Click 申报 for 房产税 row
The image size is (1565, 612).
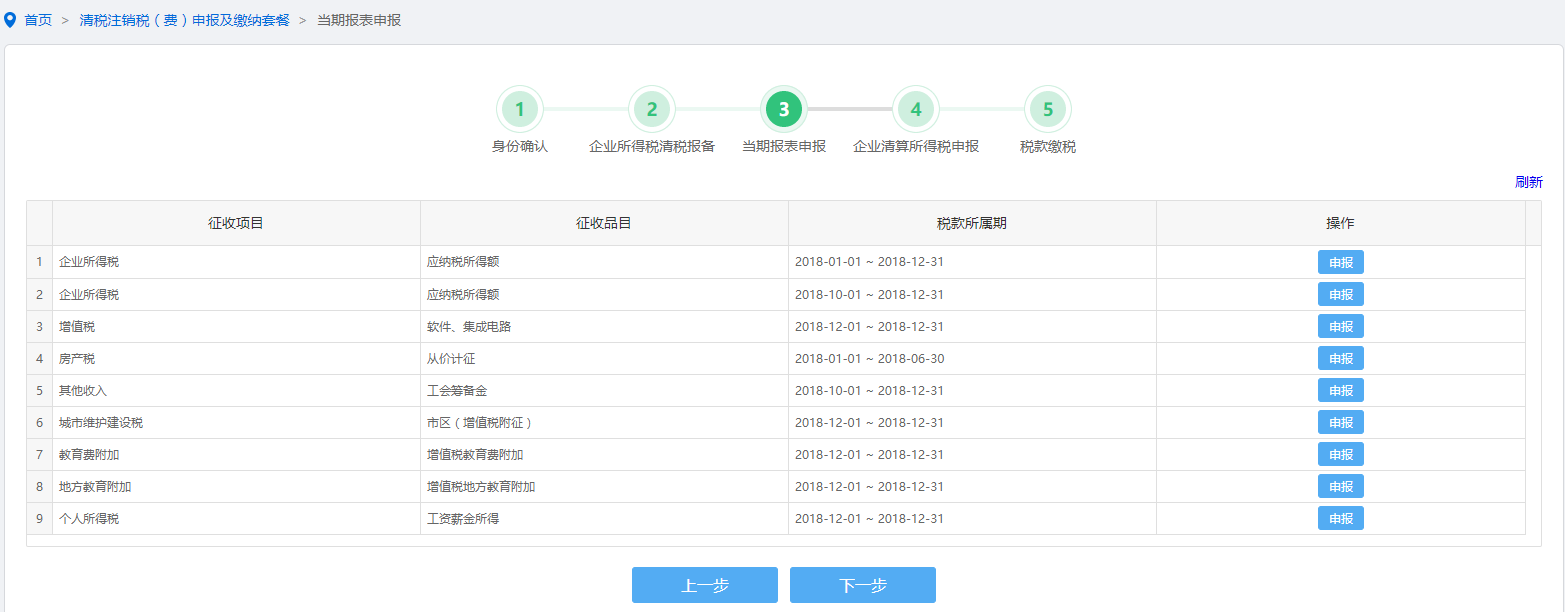tap(1340, 358)
